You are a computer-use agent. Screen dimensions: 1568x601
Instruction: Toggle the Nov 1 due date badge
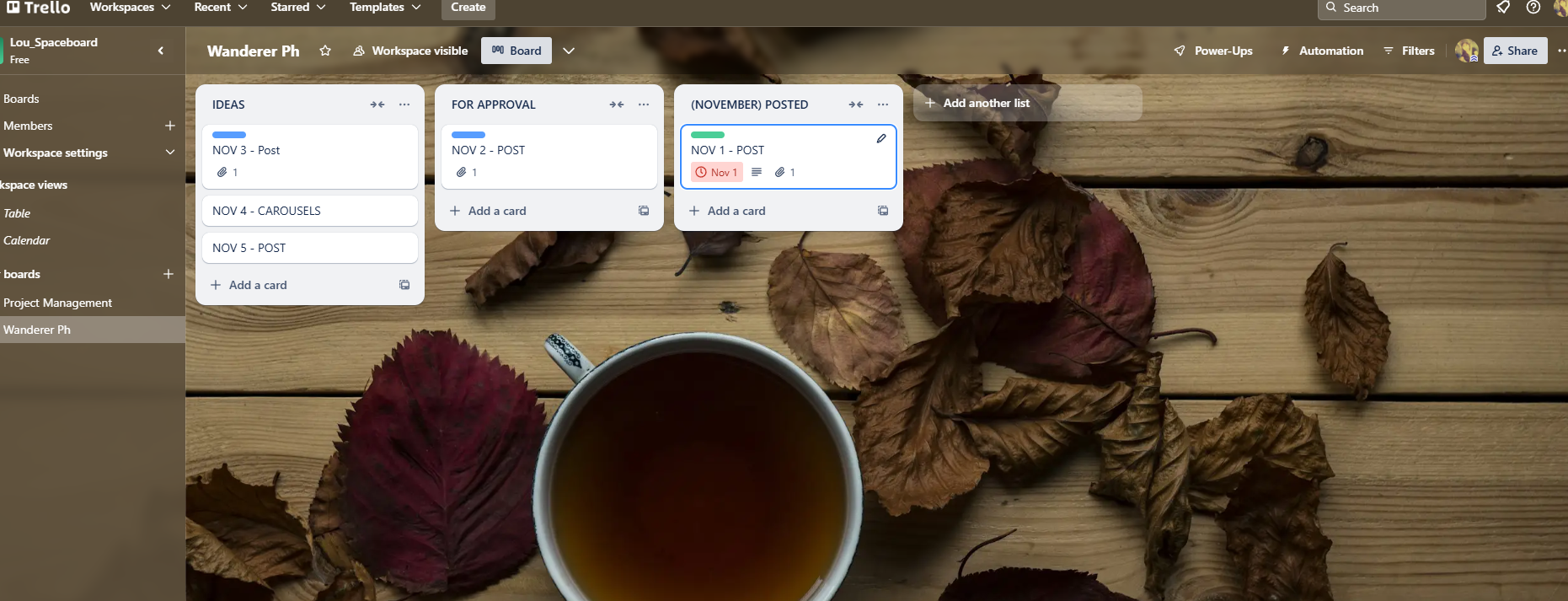(716, 172)
